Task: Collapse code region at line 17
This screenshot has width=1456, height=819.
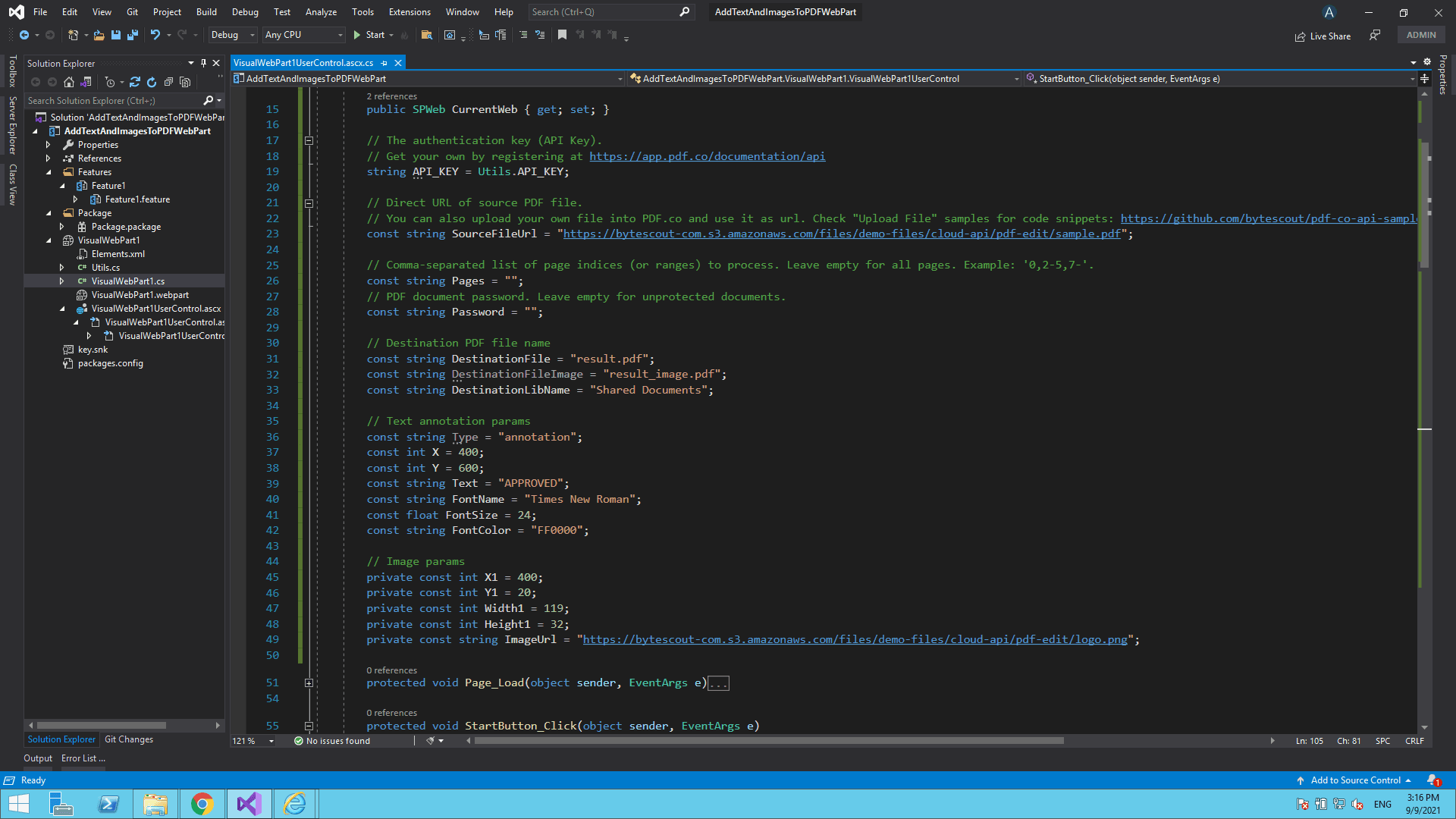Action: tap(309, 140)
